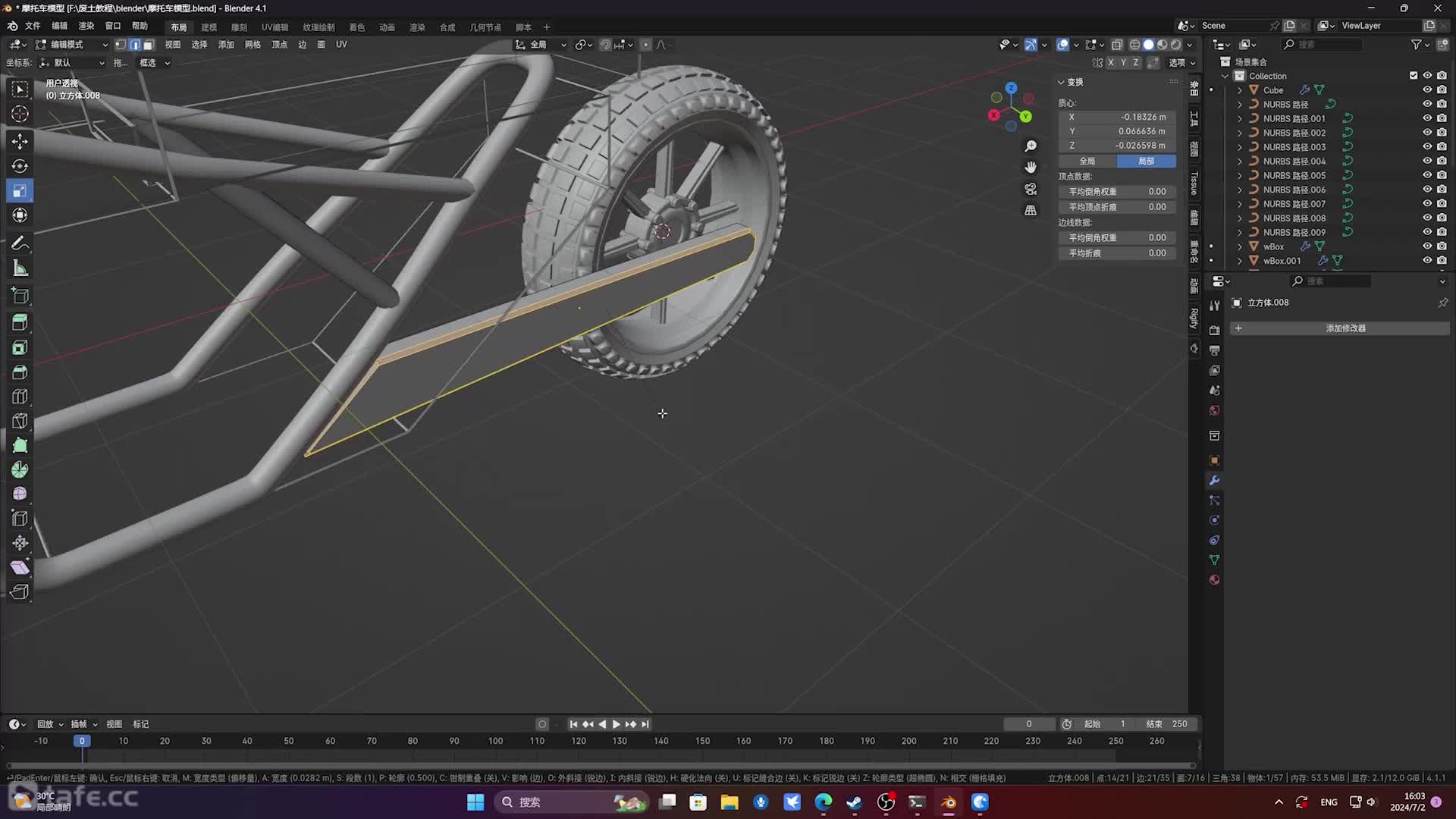Switch perspective/orthographic grid icon
The width and height of the screenshot is (1456, 819).
pyautogui.click(x=1031, y=210)
